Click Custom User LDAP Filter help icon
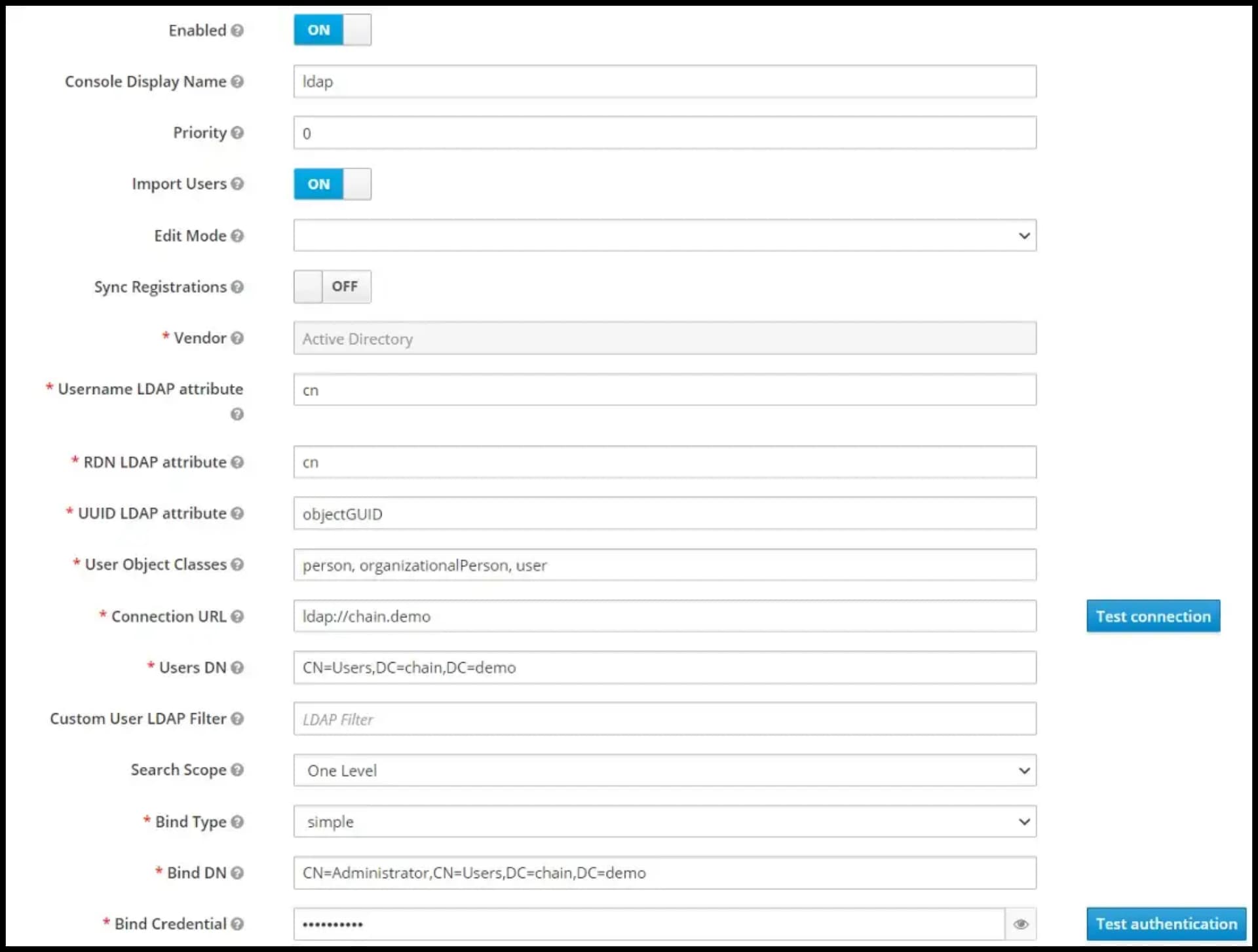Image resolution: width=1258 pixels, height=952 pixels. tap(237, 718)
